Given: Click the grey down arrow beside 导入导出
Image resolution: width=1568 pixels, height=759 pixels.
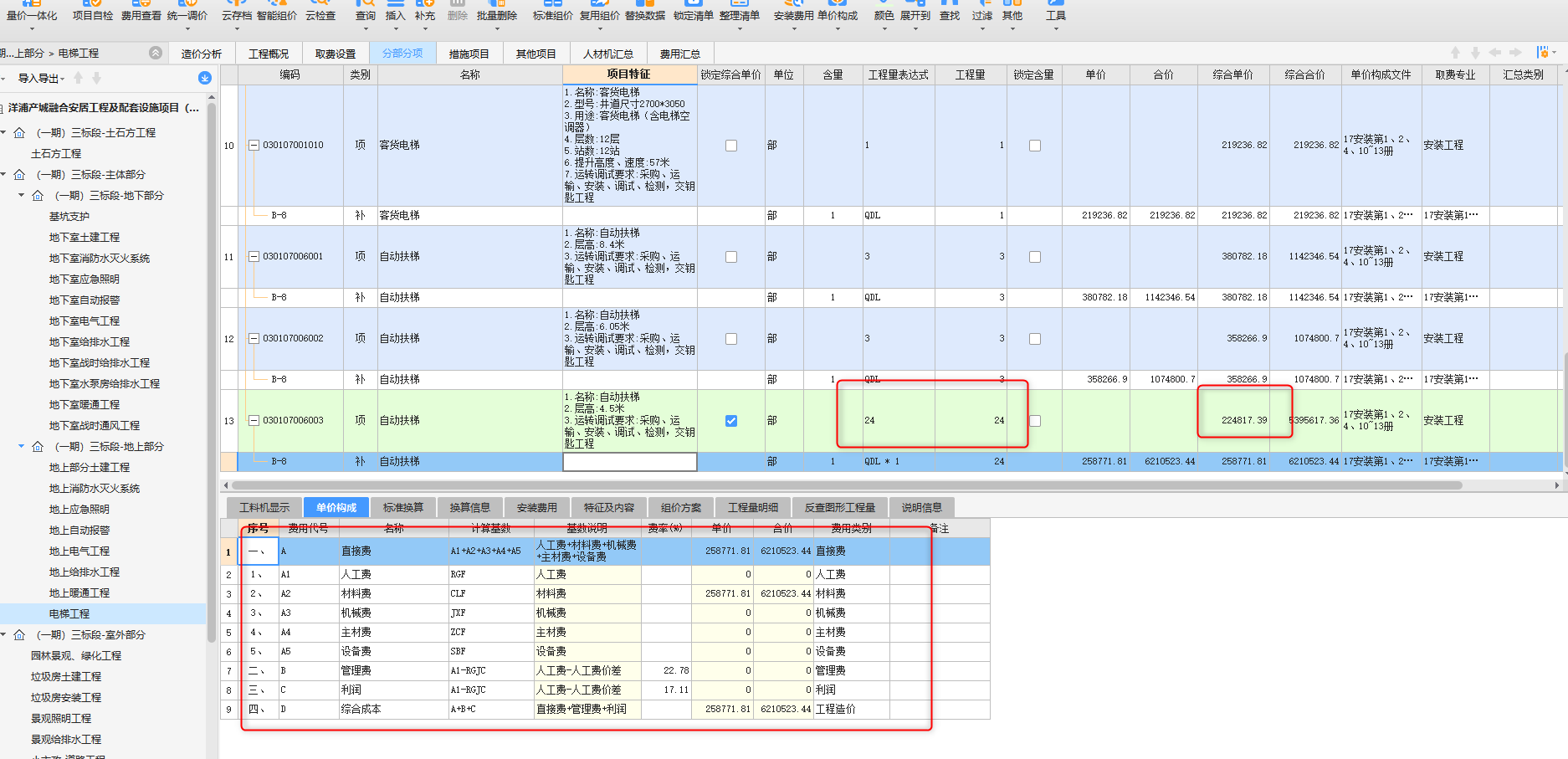Looking at the screenshot, I should click(97, 78).
